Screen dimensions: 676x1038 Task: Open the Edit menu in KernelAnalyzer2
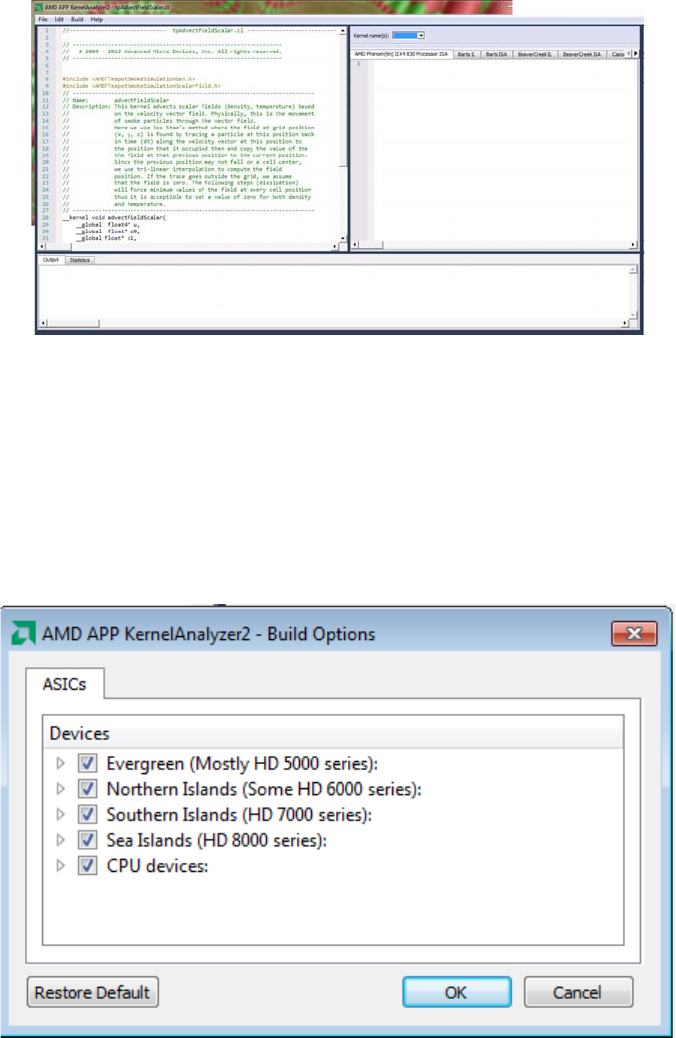coord(59,20)
